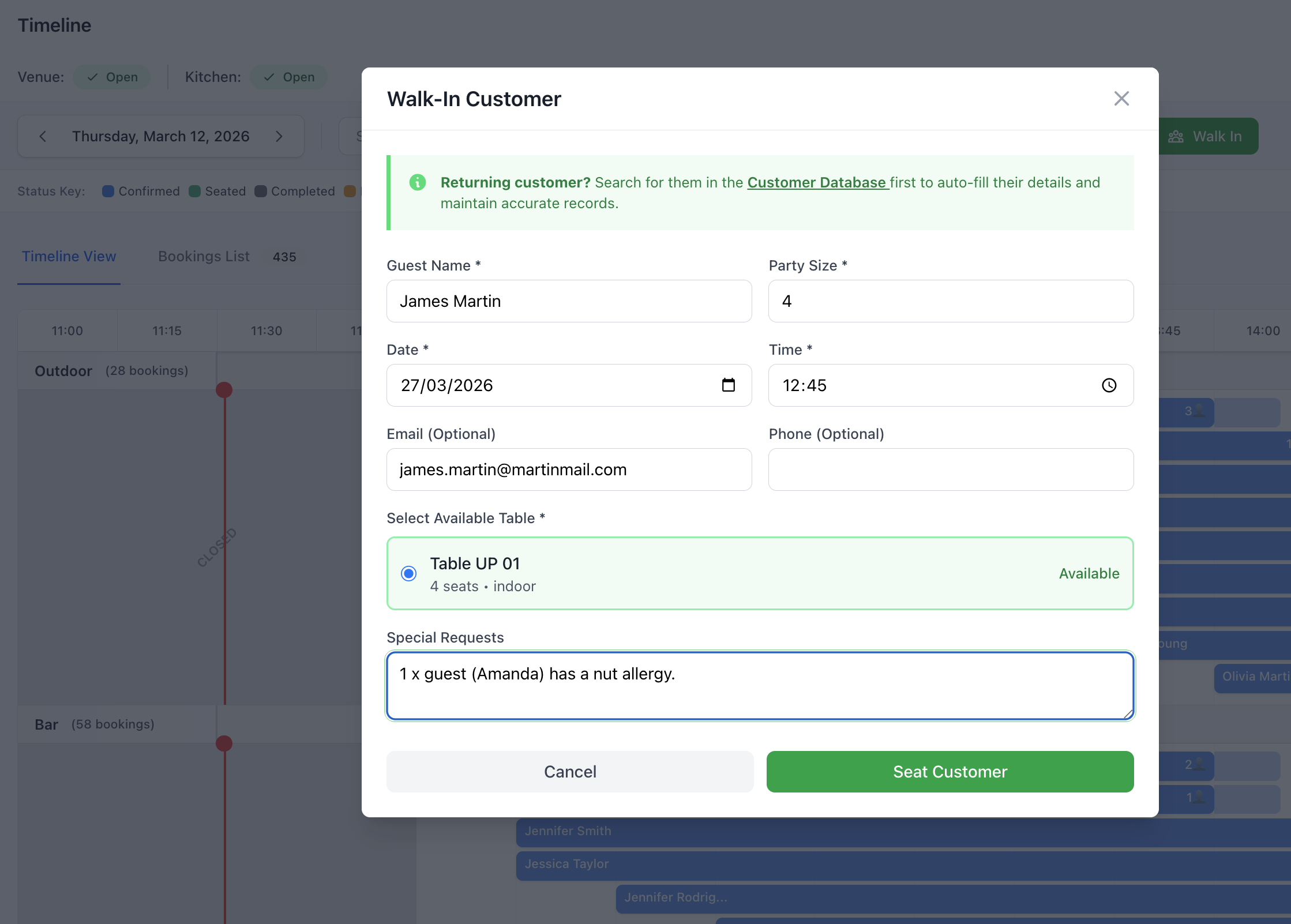
Task: Click the green info icon in banner
Action: coord(417,182)
